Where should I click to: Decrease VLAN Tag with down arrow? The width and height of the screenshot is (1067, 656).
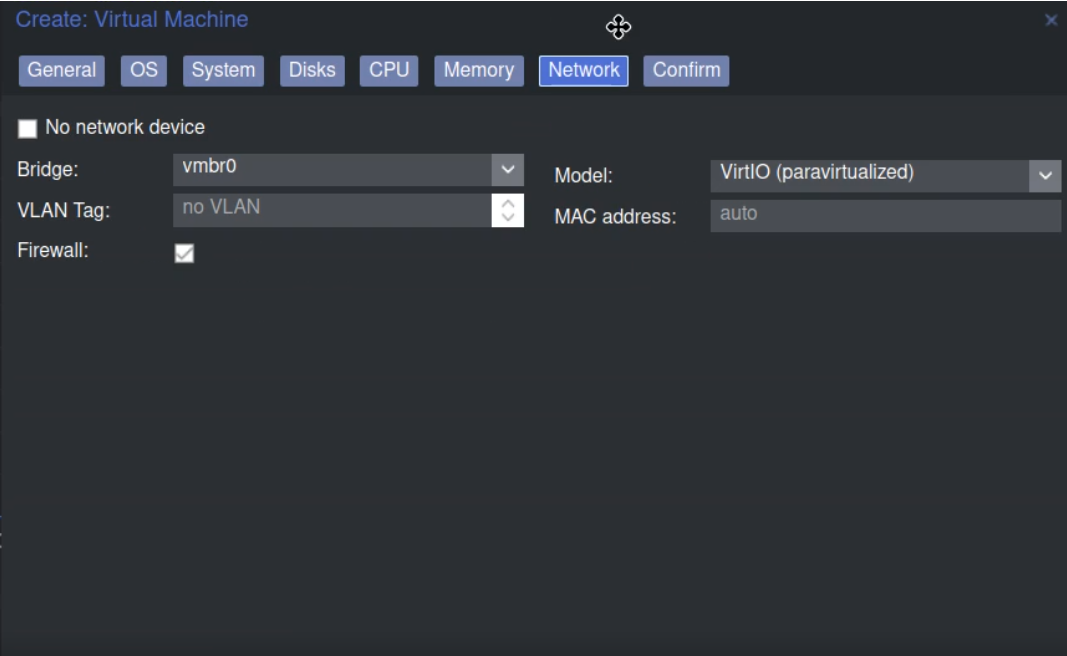pos(508,217)
